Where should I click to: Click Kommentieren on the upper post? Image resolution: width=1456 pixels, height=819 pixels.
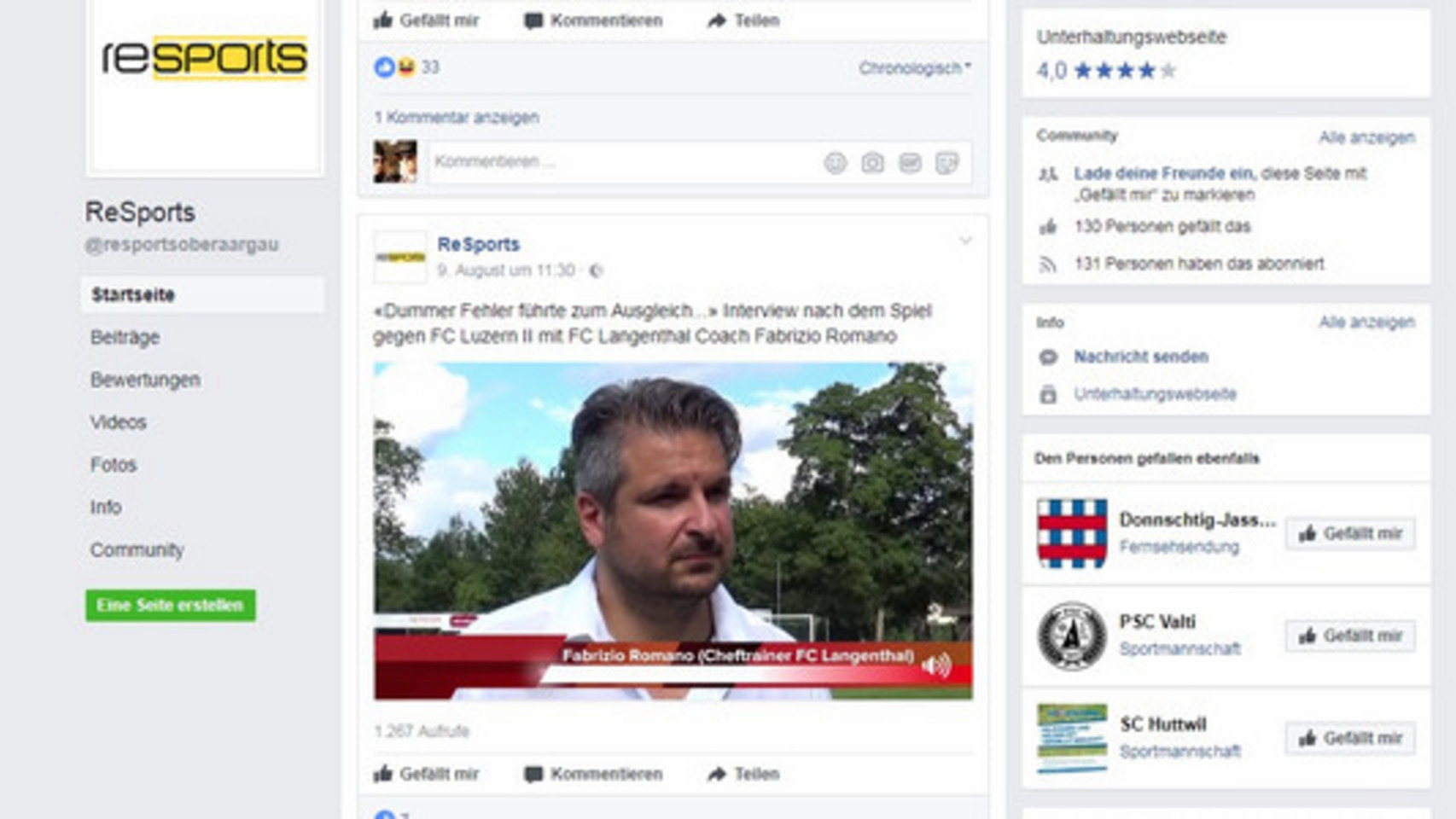[593, 20]
